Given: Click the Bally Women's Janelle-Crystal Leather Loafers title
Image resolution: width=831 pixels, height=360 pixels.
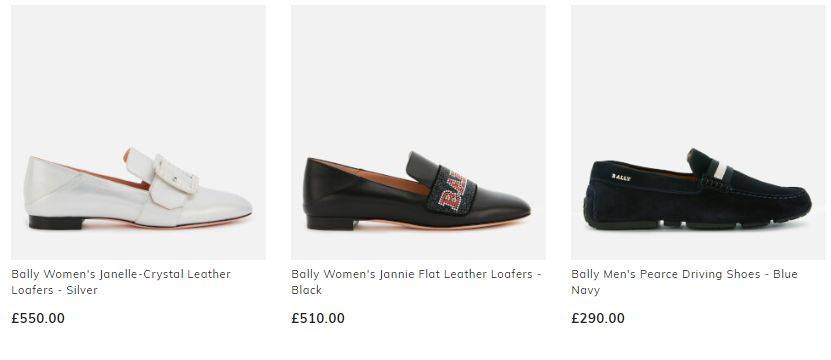Looking at the screenshot, I should (121, 282).
